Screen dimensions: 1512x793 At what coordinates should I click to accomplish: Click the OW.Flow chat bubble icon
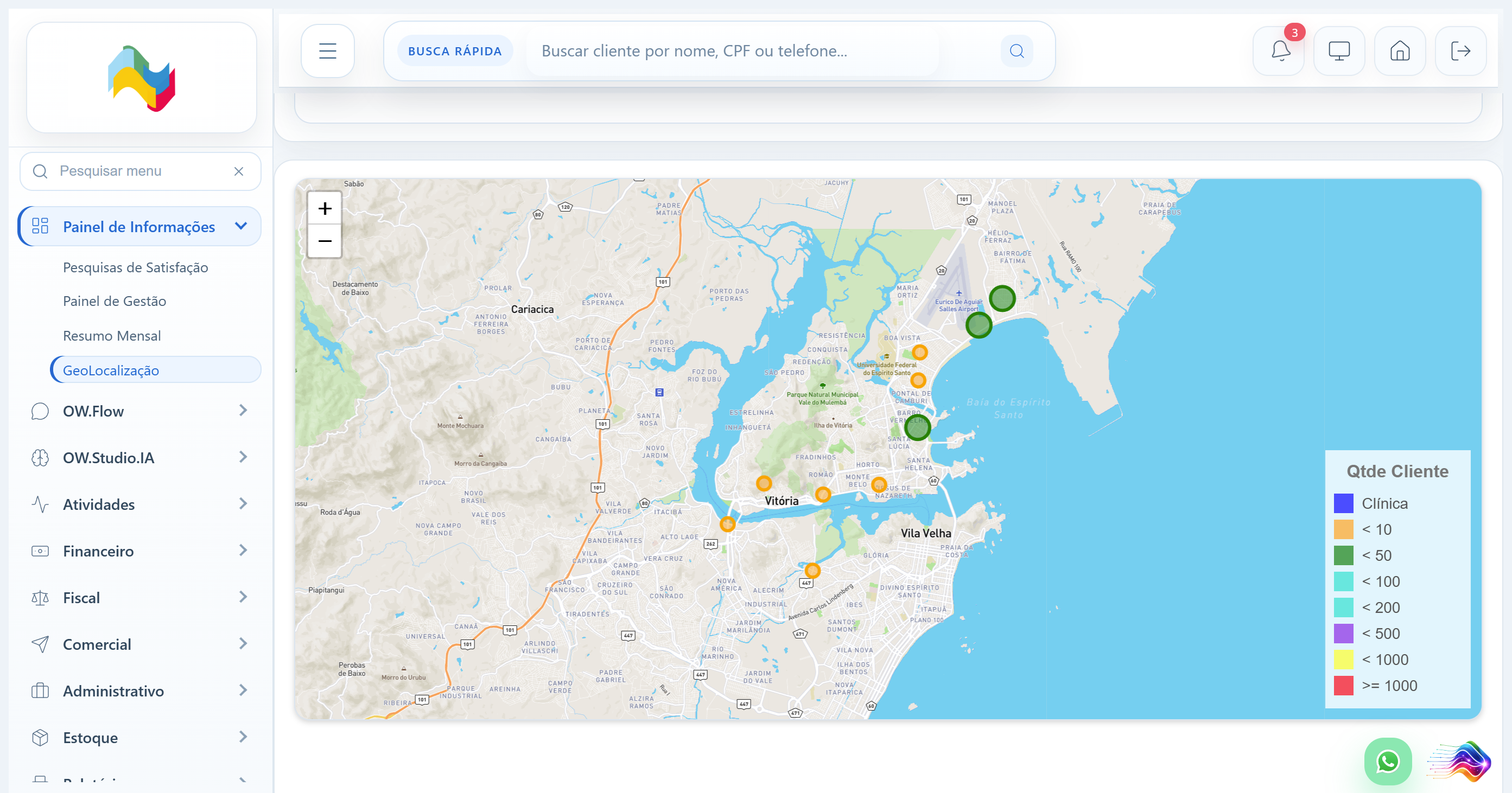[x=40, y=411]
